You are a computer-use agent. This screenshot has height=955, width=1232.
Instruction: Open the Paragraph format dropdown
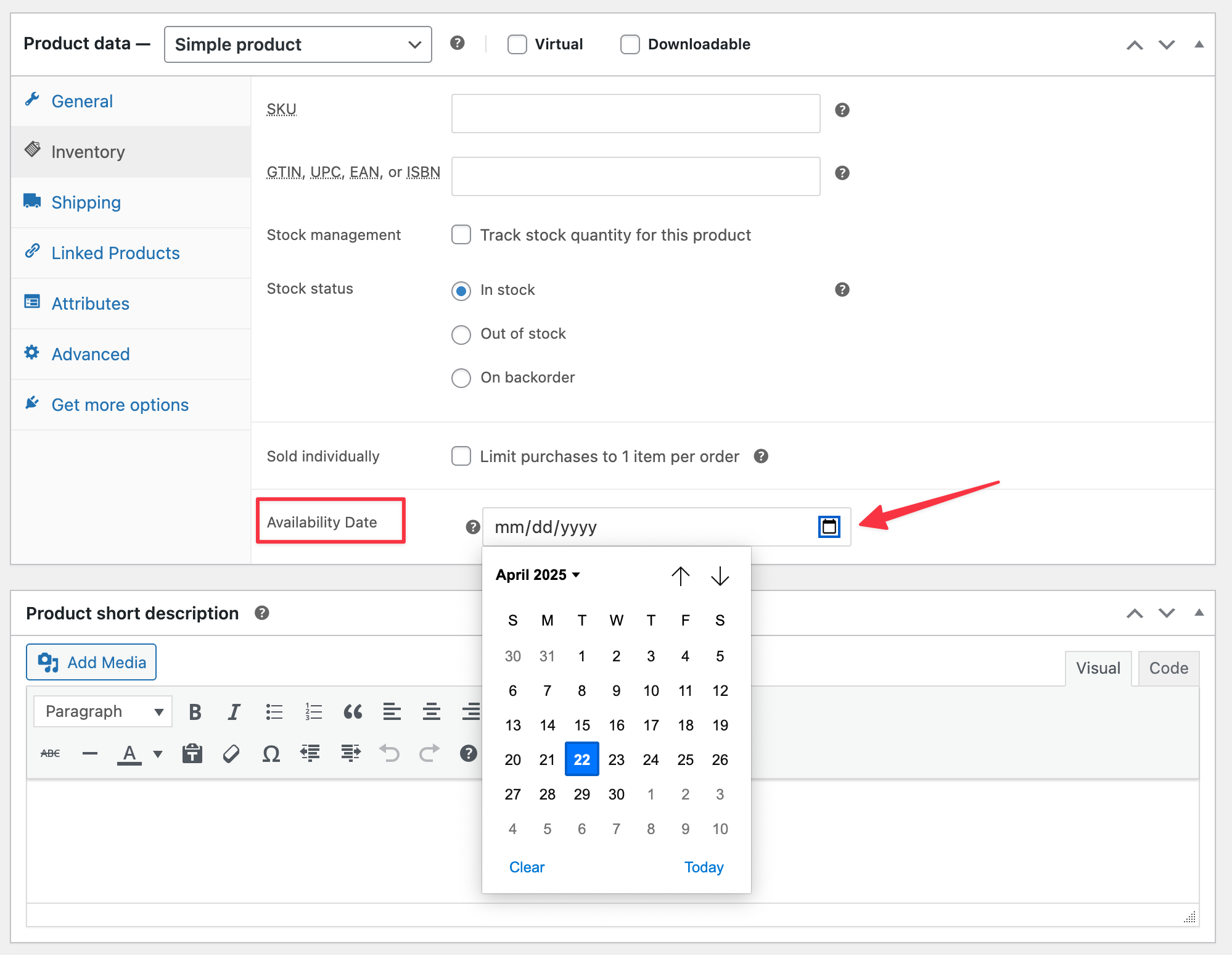[x=103, y=712]
